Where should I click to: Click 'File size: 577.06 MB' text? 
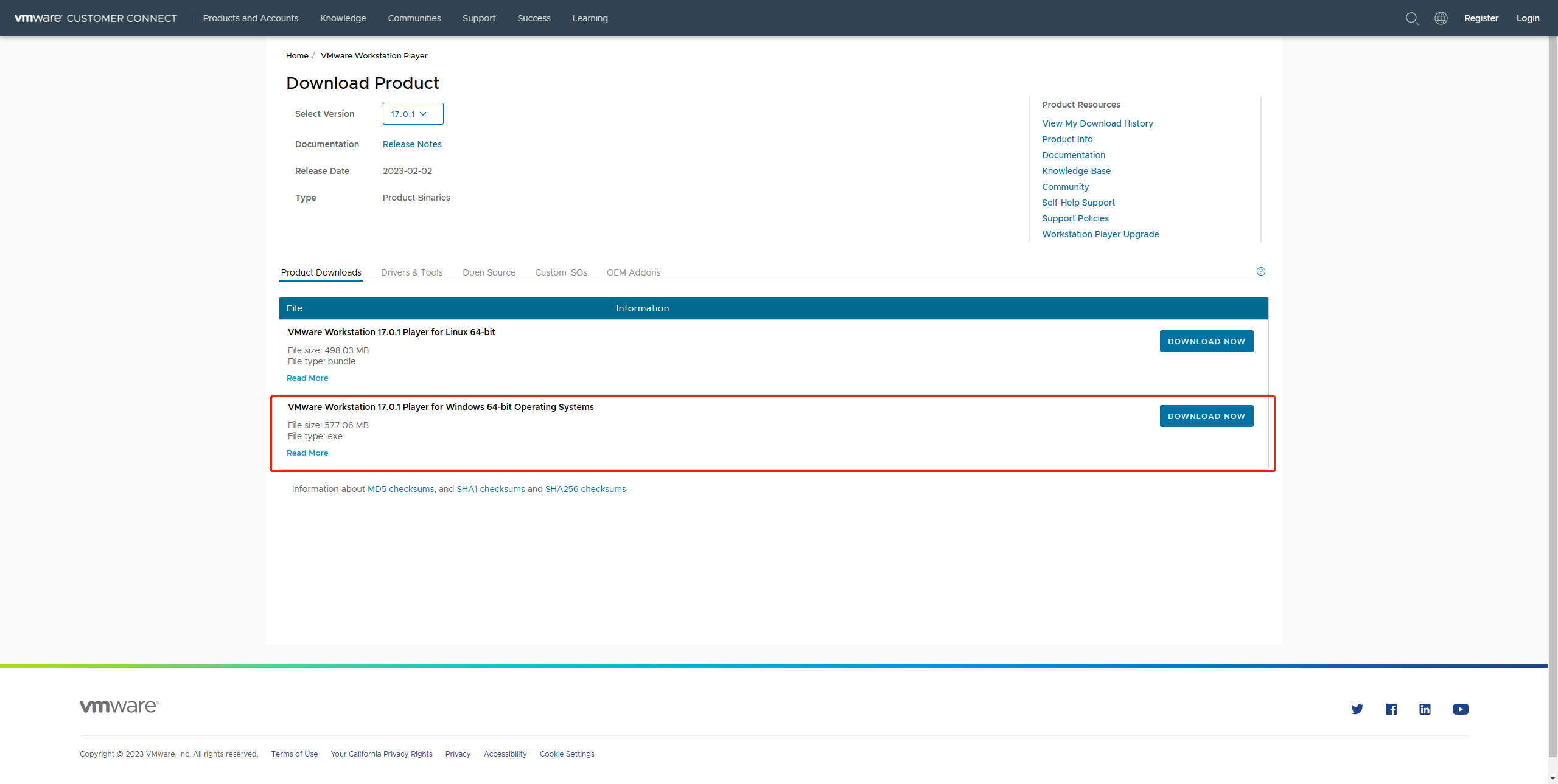click(328, 425)
